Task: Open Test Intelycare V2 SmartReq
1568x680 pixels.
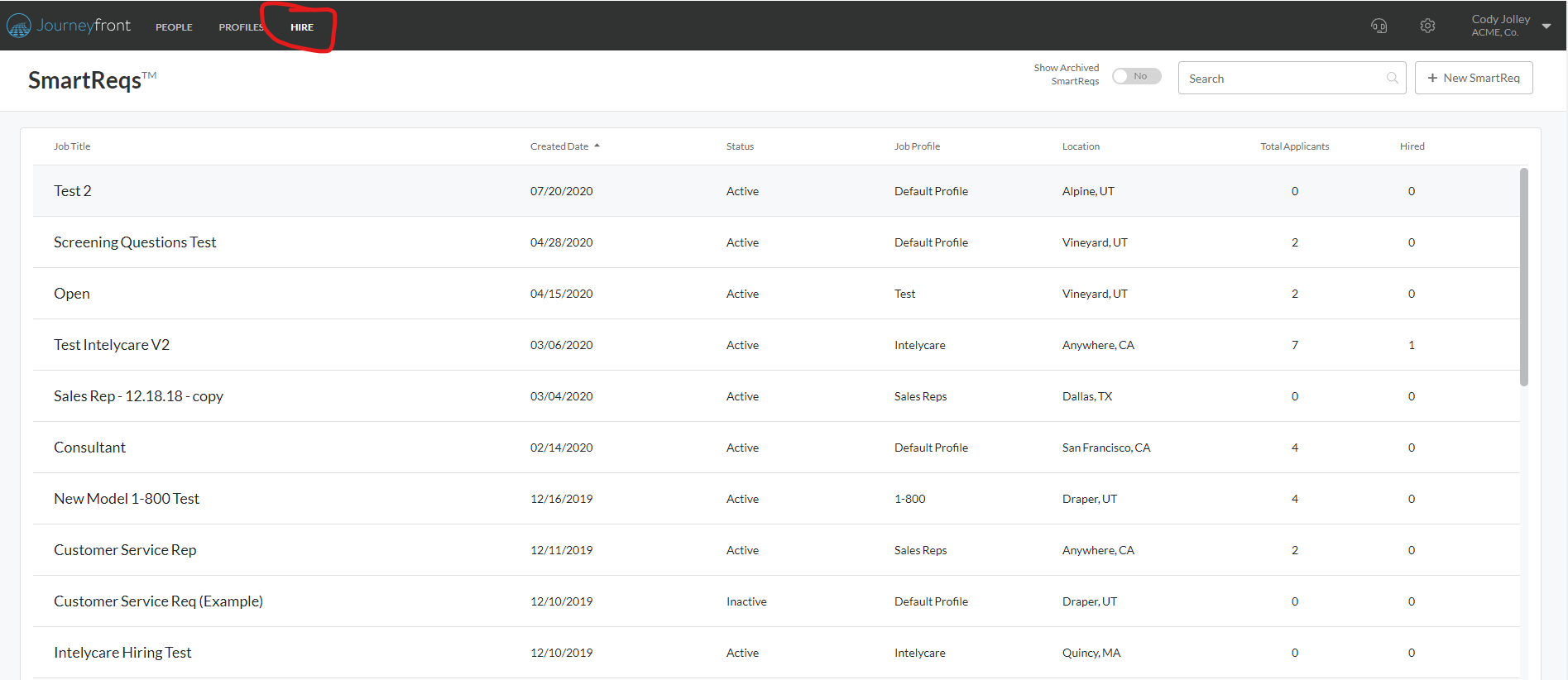Action: point(112,345)
